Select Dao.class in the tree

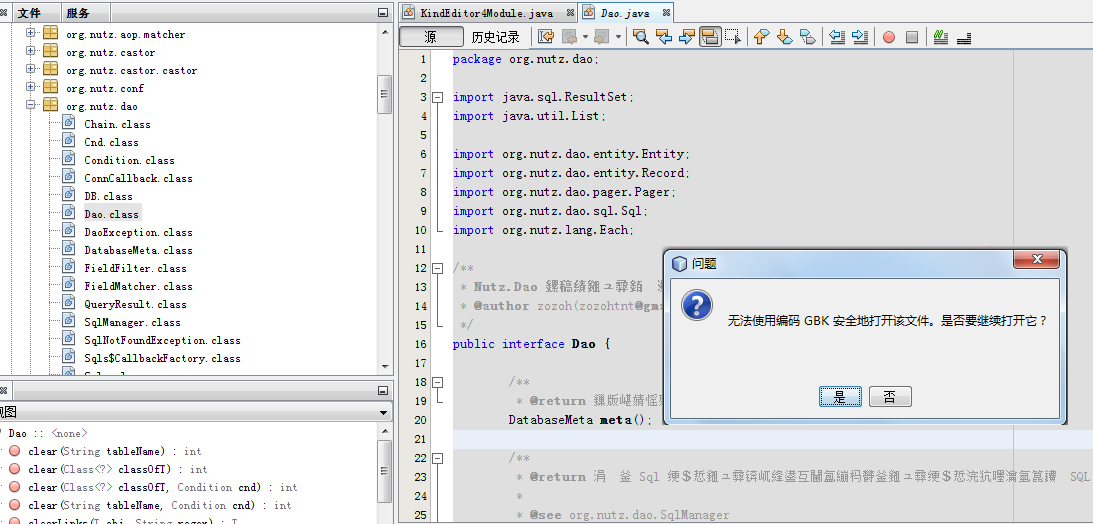(x=112, y=215)
